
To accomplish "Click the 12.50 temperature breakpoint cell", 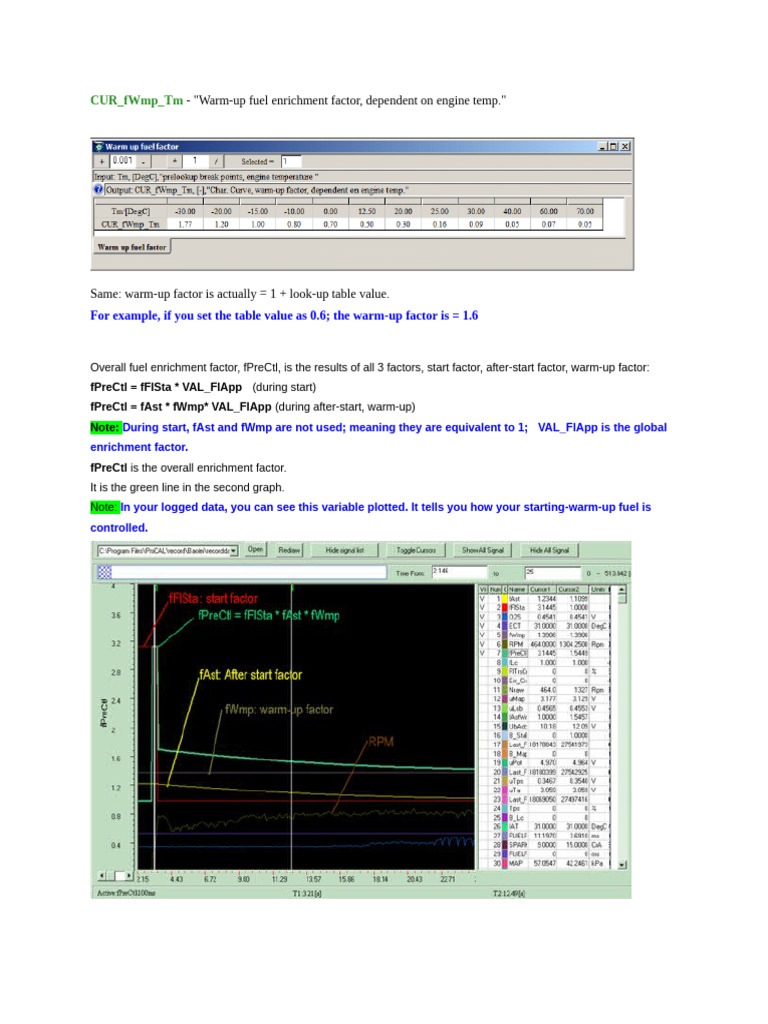I will click(x=366, y=212).
